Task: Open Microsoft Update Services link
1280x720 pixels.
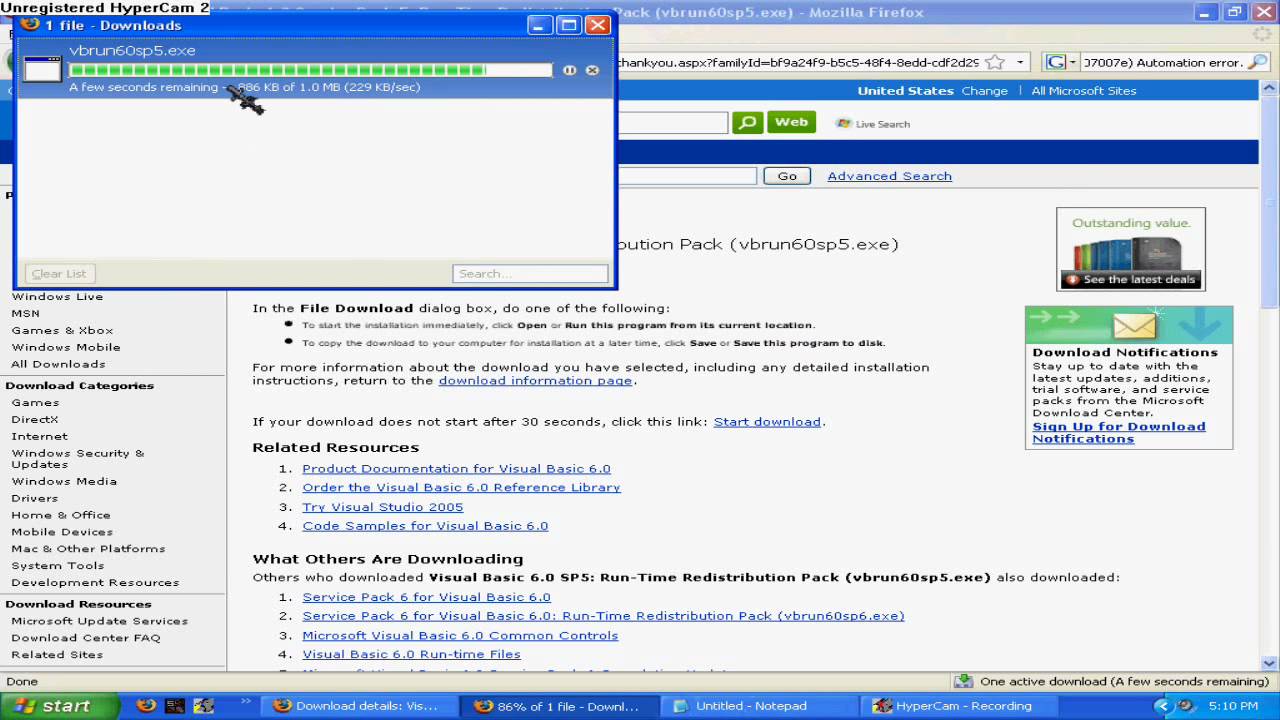Action: click(x=99, y=621)
